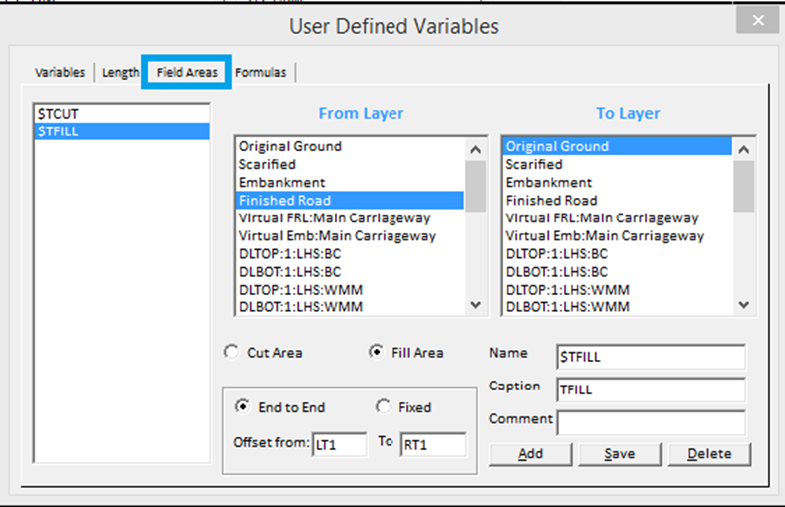Click the Add button

(x=530, y=453)
